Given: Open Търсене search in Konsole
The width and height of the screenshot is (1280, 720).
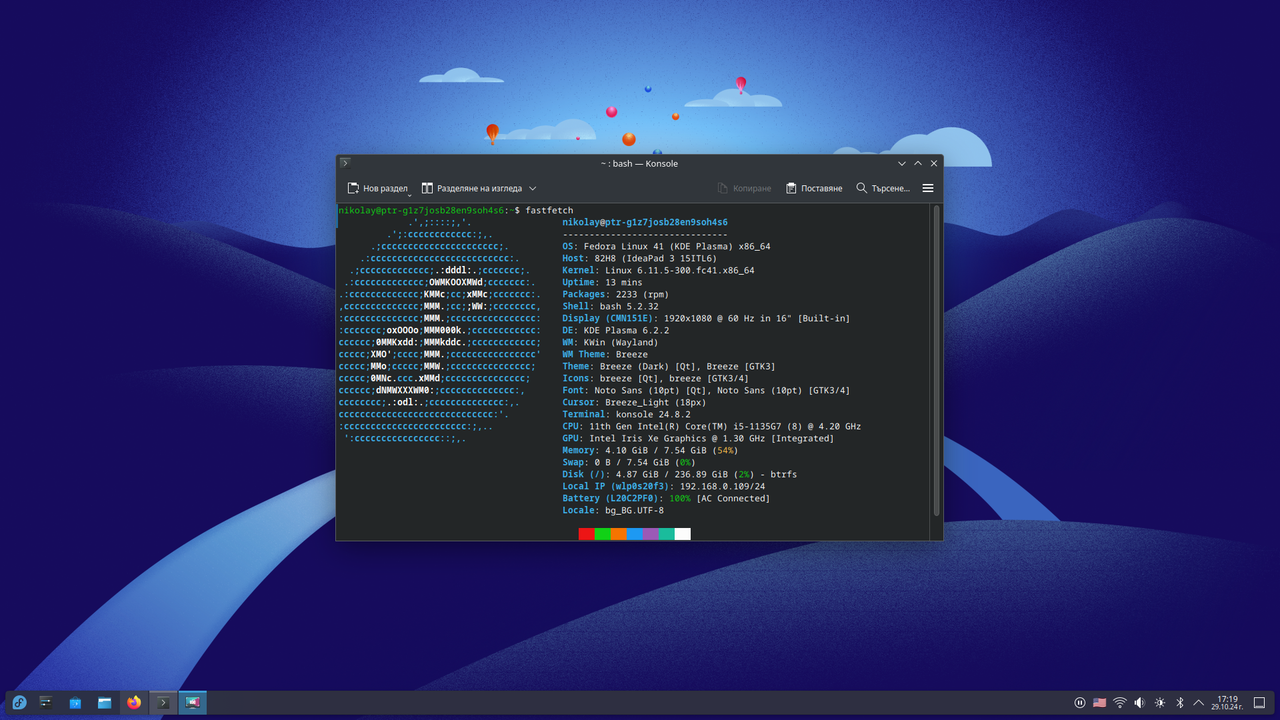Looking at the screenshot, I should tap(883, 188).
